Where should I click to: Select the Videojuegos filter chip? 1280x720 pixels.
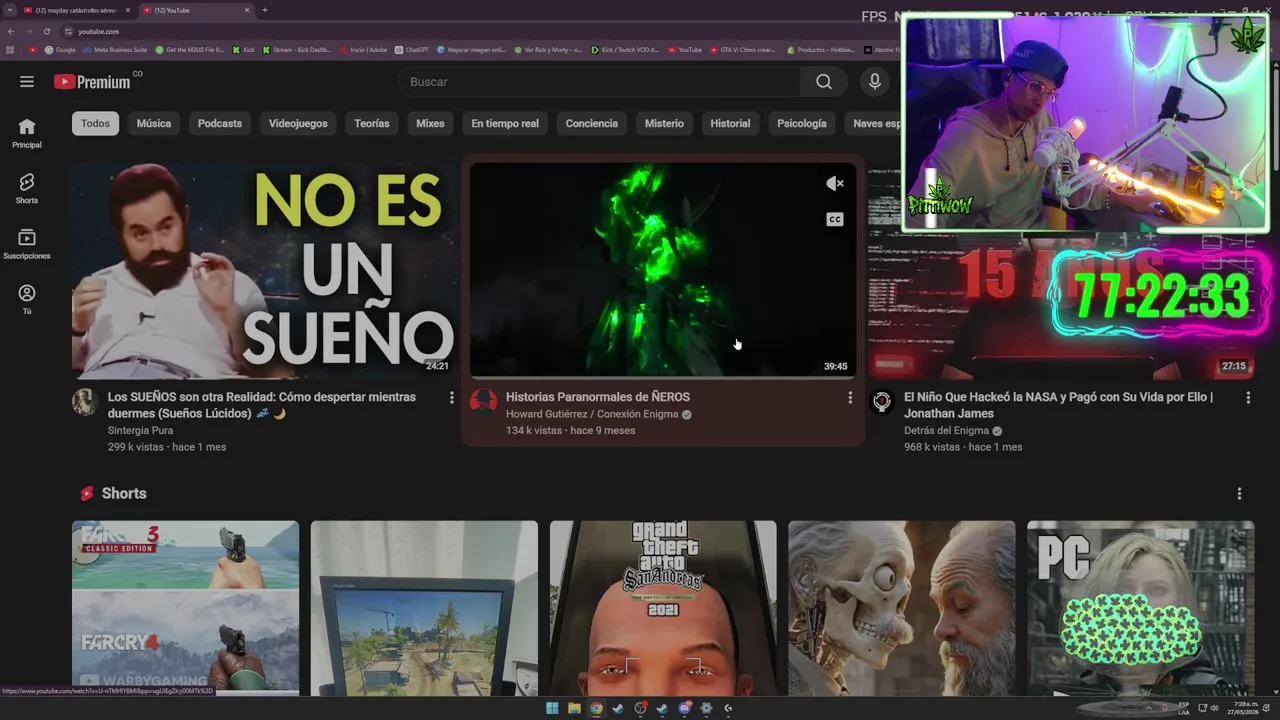tap(298, 123)
